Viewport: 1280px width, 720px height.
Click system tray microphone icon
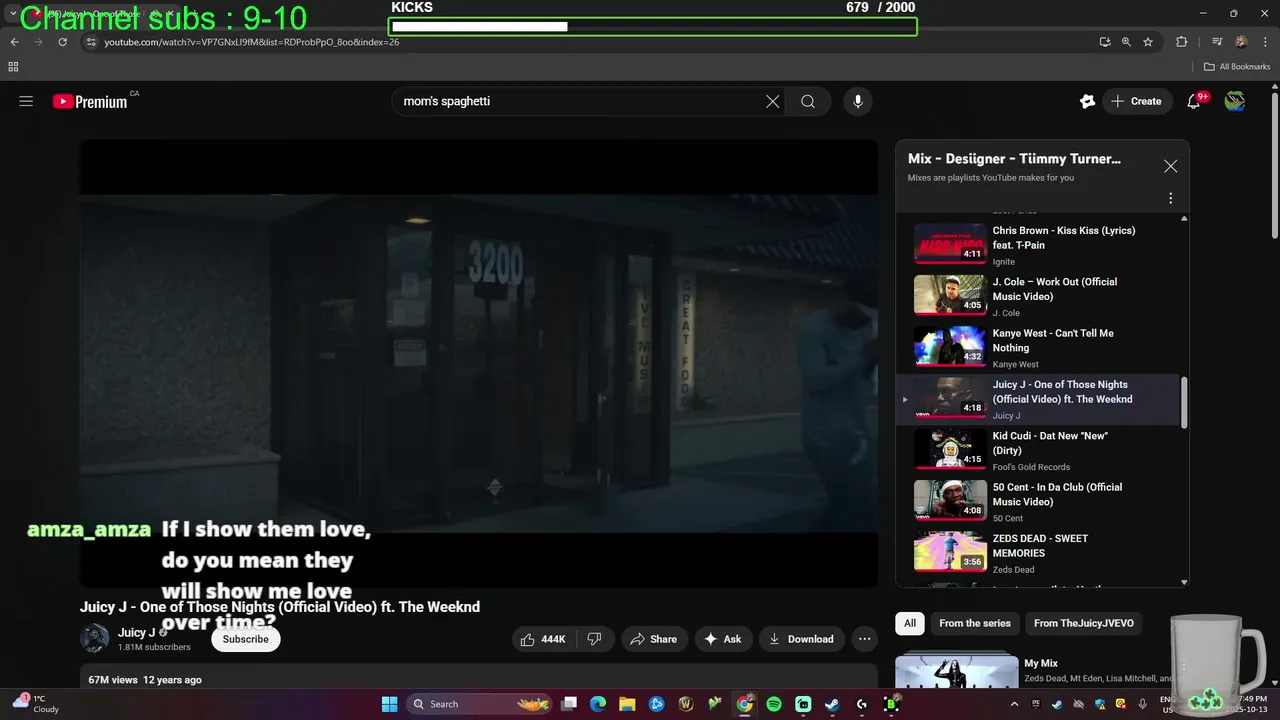(x=1143, y=704)
